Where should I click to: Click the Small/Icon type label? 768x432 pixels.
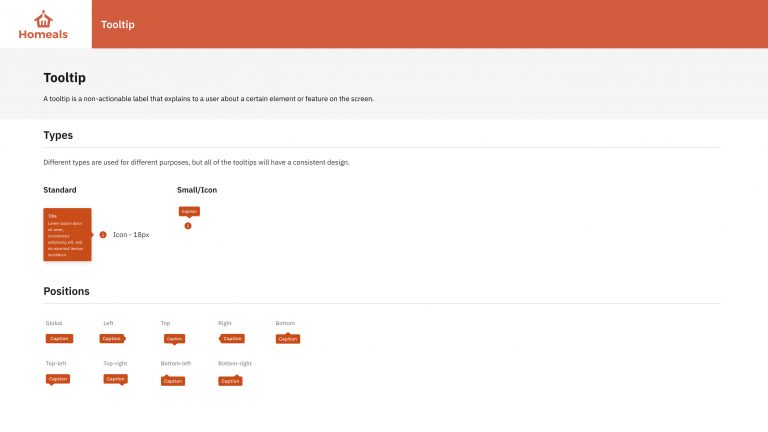pyautogui.click(x=197, y=190)
